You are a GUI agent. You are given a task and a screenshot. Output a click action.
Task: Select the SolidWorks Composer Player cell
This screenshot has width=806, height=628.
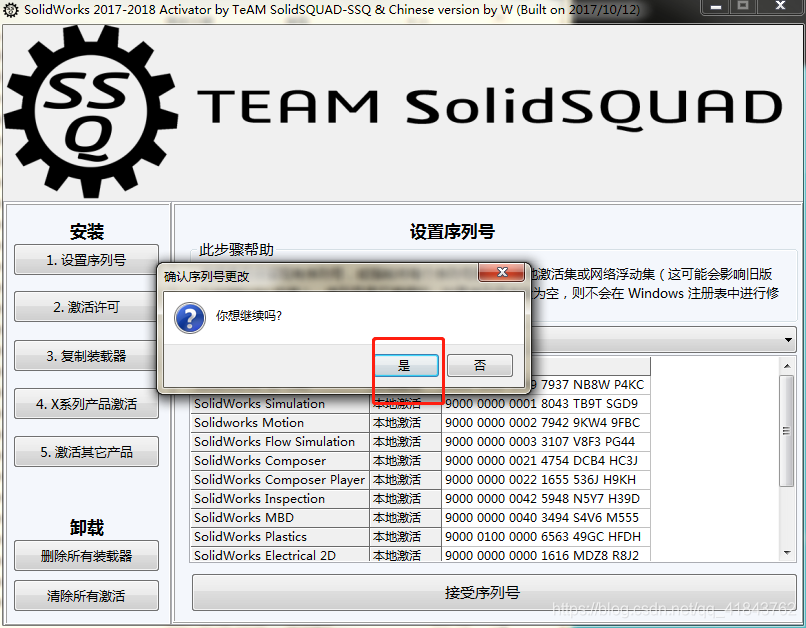coord(280,480)
